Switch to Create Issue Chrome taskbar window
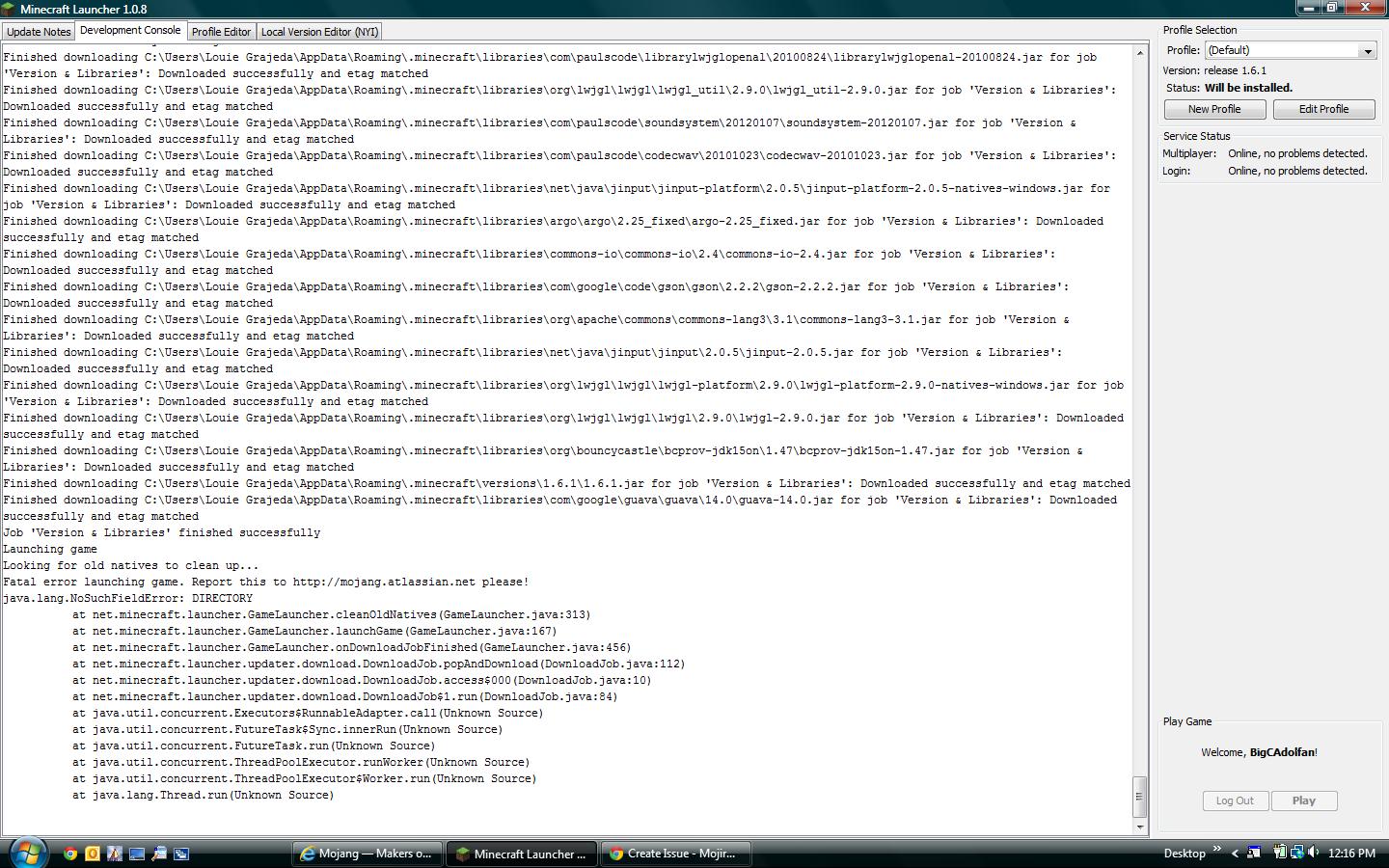Viewport: 1389px width, 868px height. [676, 854]
